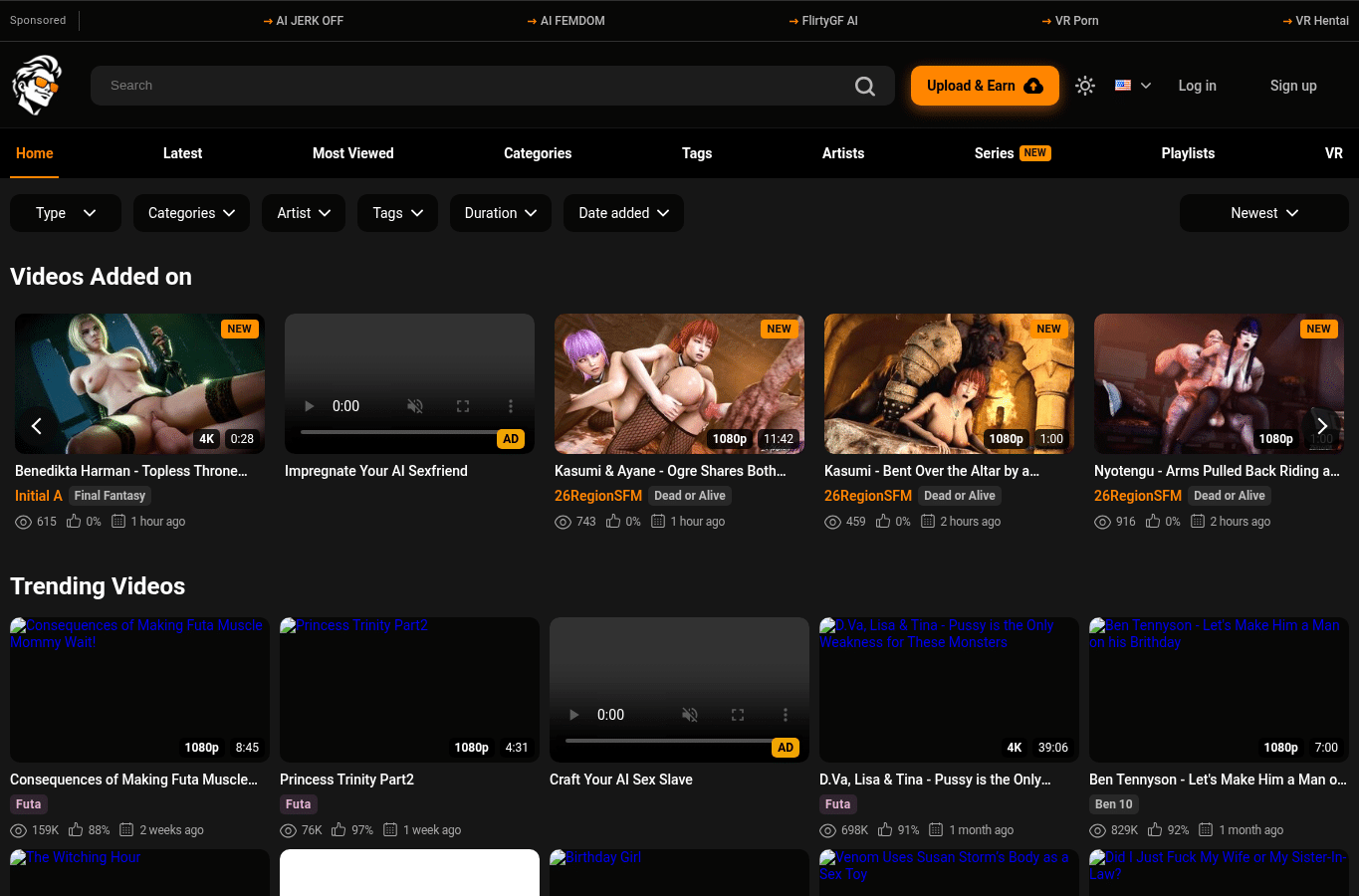Play the ad video in the Trending row
This screenshot has height=896, width=1359.
tap(573, 715)
